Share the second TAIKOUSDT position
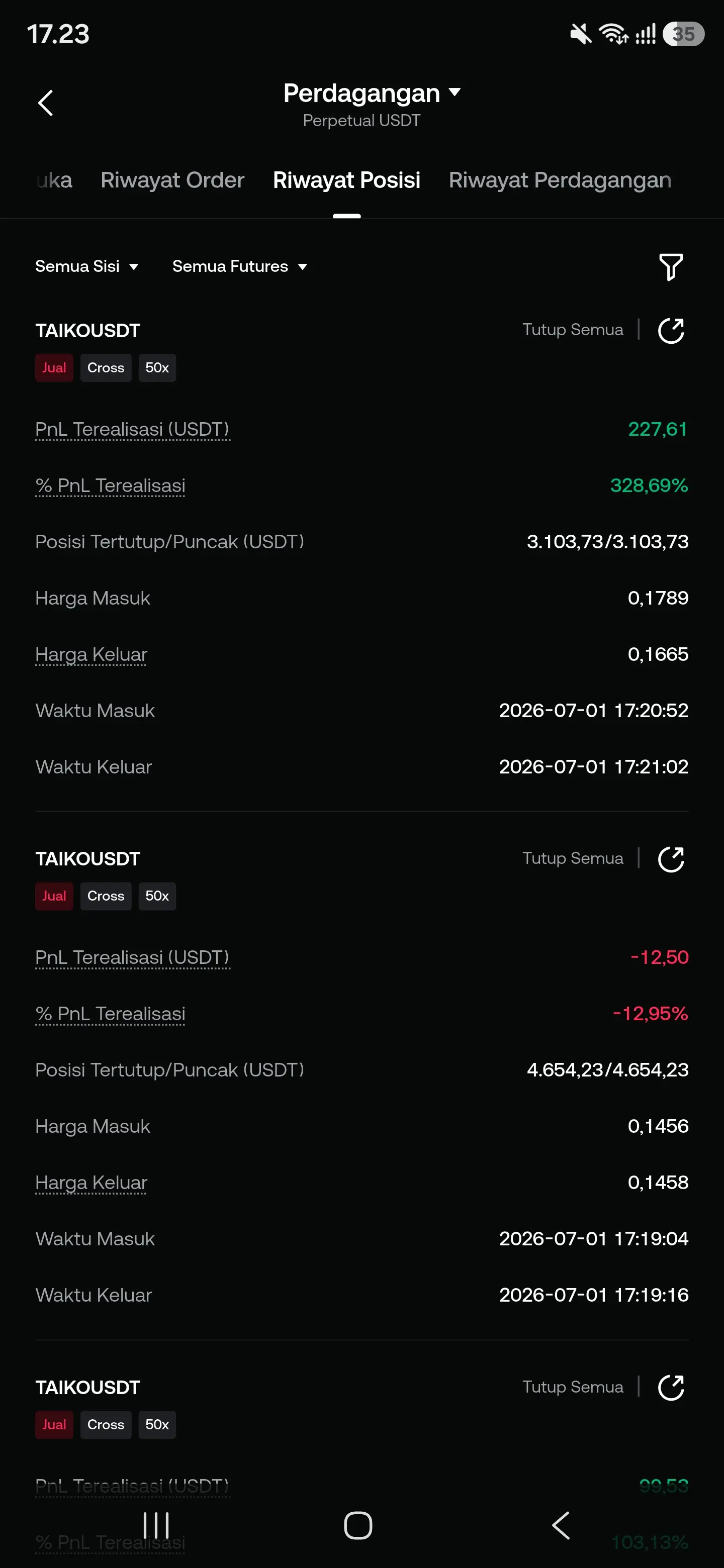Screen dimensions: 724x1568 pos(671,859)
